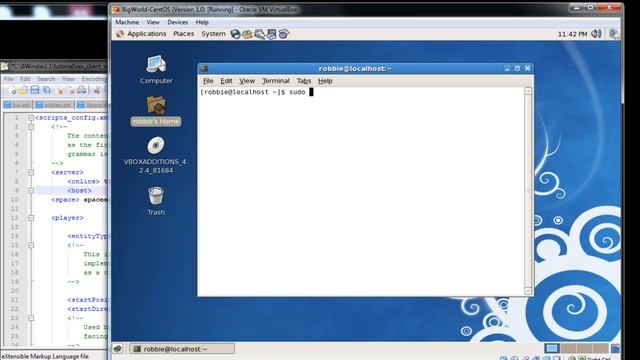This screenshot has width=640, height=360.
Task: Open Edit menu in Notepad++ window
Action: coord(25,79)
